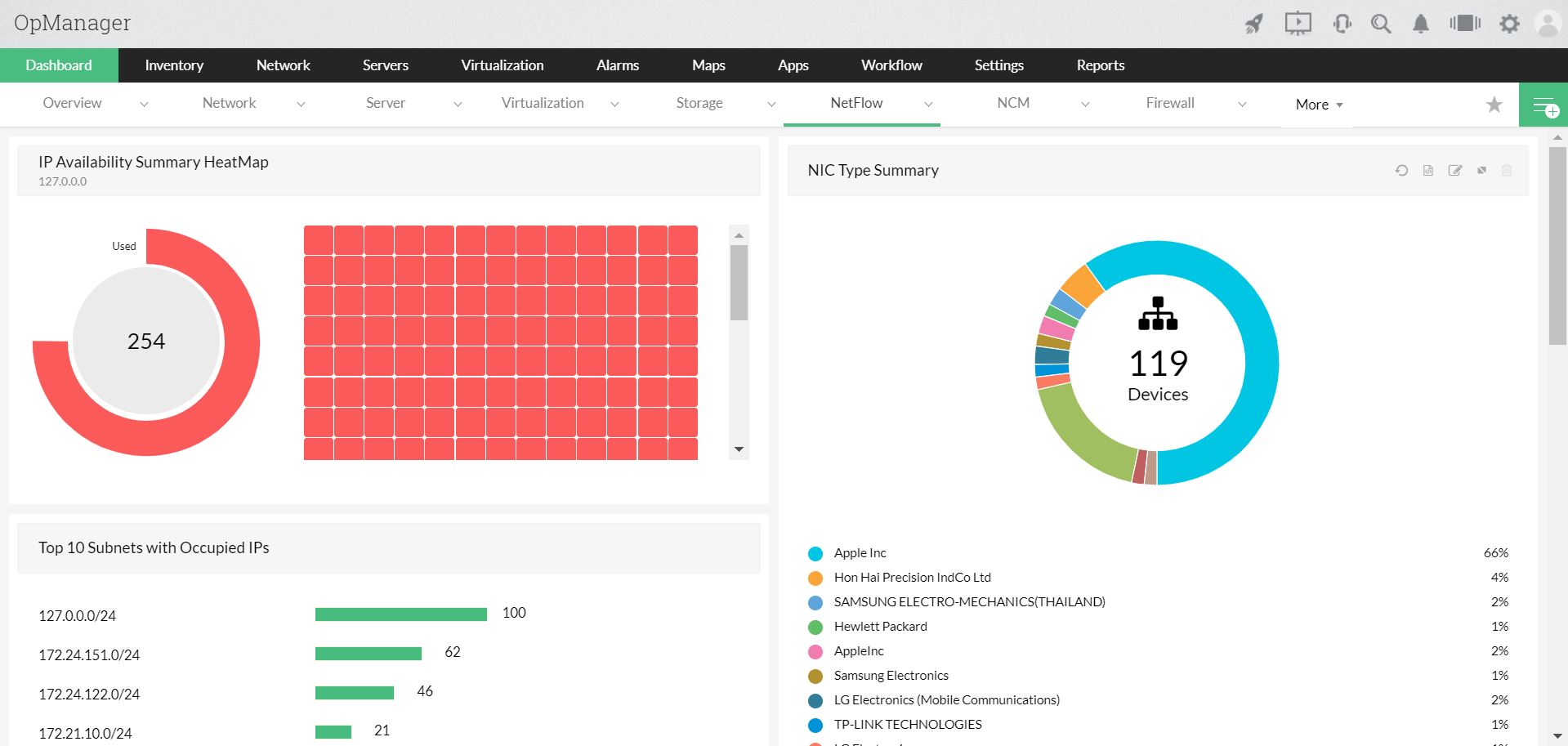This screenshot has height=746, width=1568.
Task: Click the rack device view icon
Action: 1465,23
